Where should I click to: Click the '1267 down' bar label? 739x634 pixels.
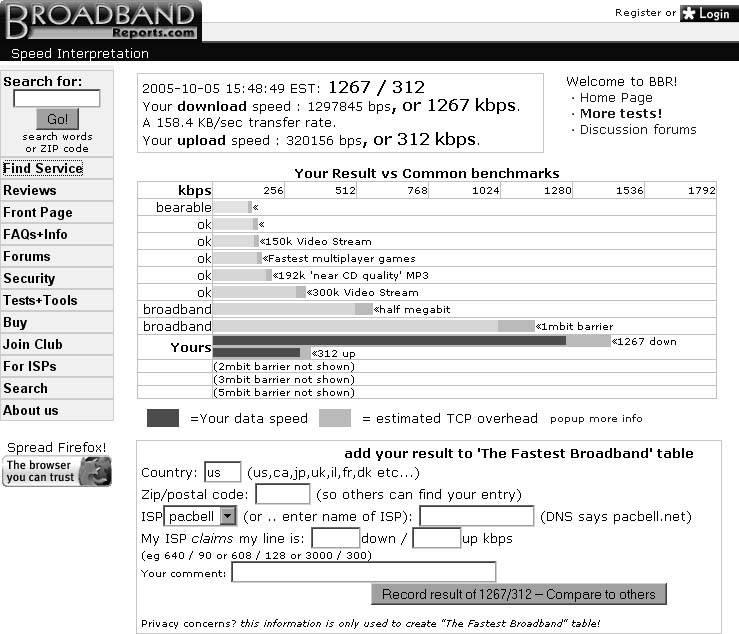[x=644, y=341]
